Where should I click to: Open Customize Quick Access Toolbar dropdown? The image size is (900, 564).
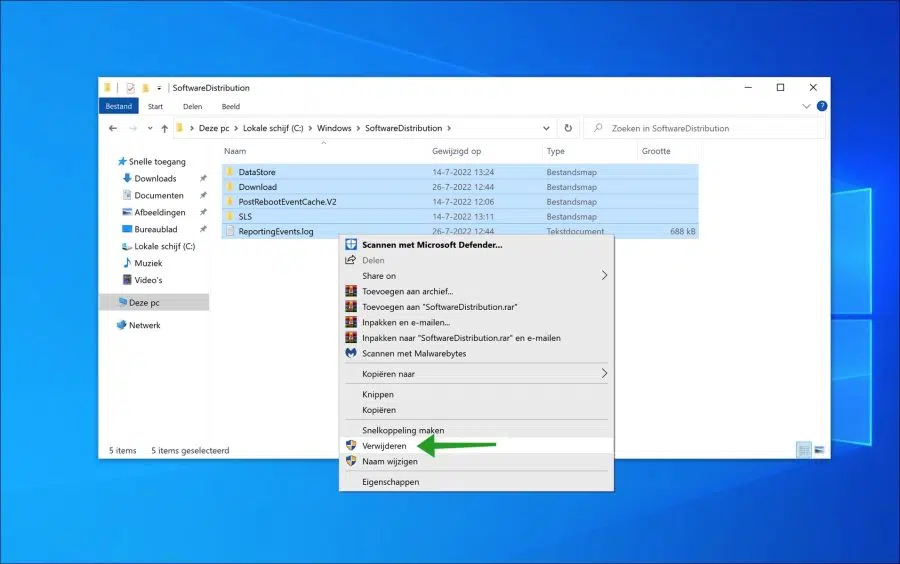point(159,88)
